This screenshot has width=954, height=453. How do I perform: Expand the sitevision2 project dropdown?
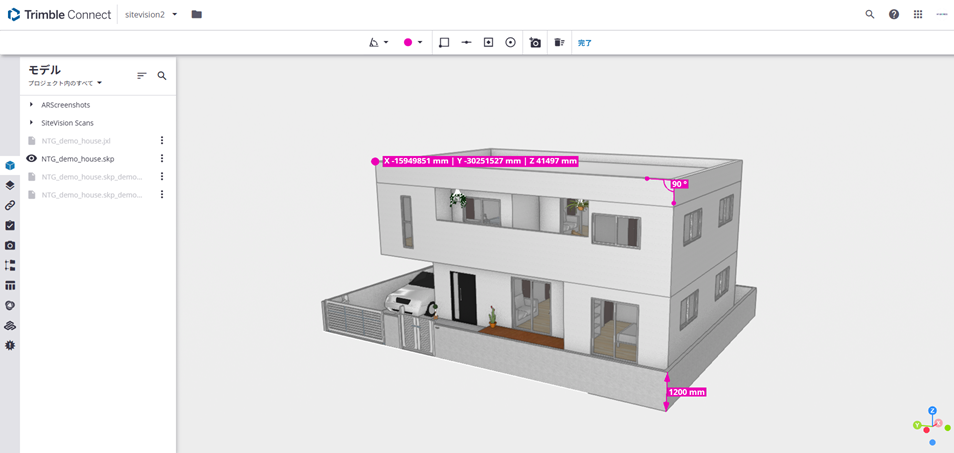(175, 14)
